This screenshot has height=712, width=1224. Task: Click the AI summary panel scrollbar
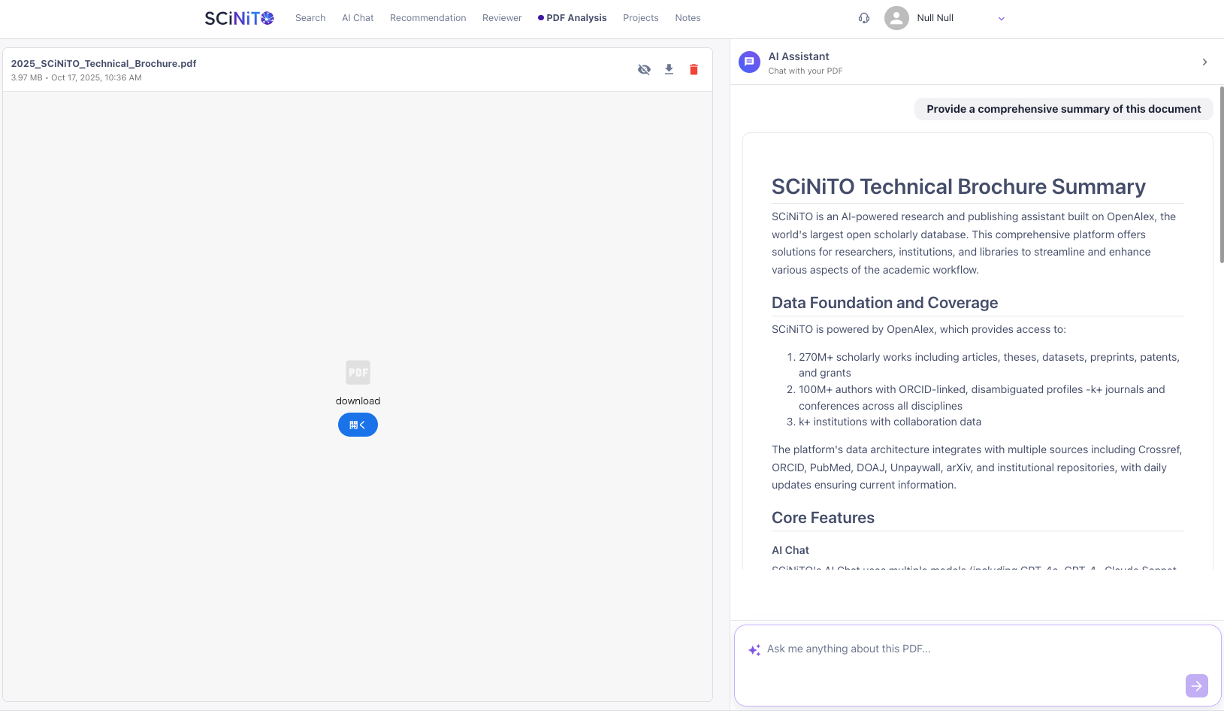click(x=1219, y=200)
